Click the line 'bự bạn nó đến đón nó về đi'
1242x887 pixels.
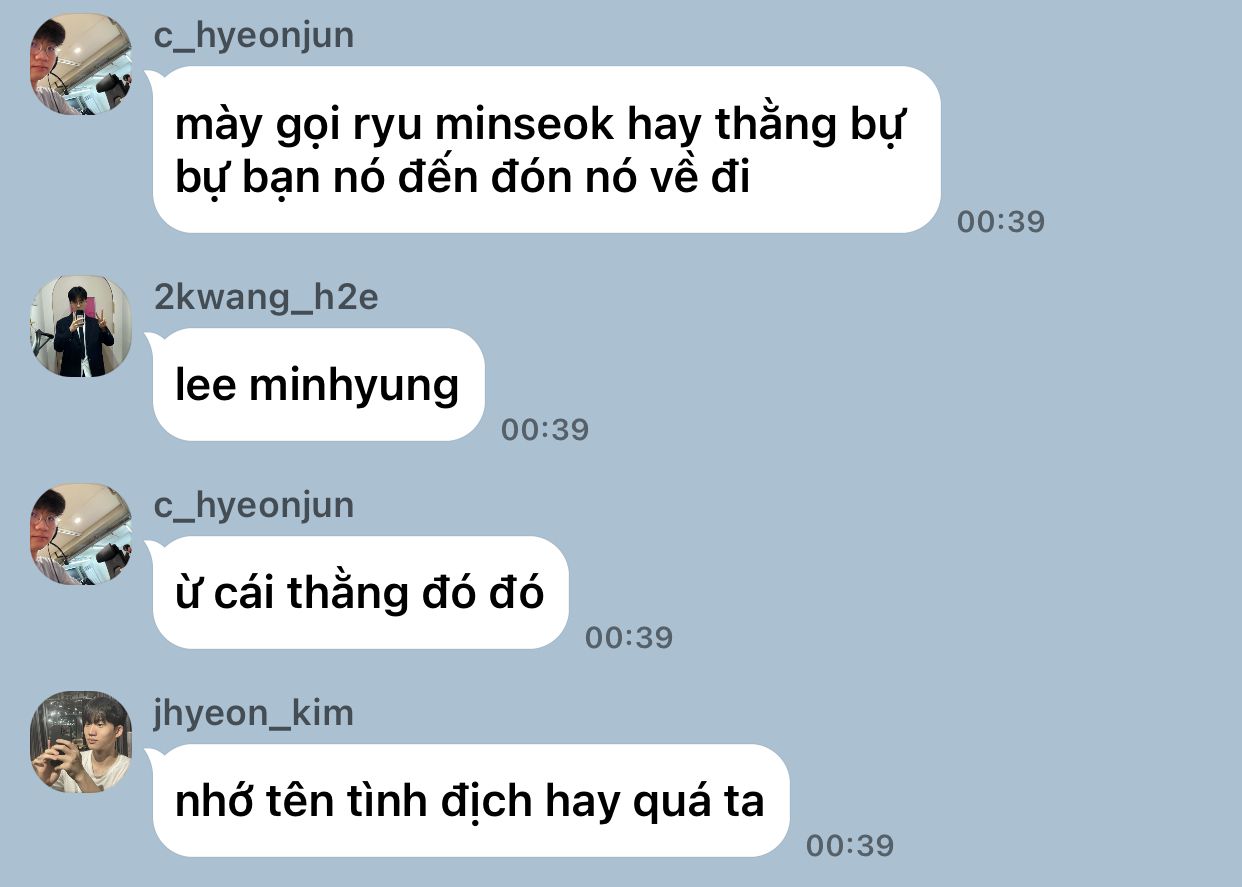click(462, 177)
